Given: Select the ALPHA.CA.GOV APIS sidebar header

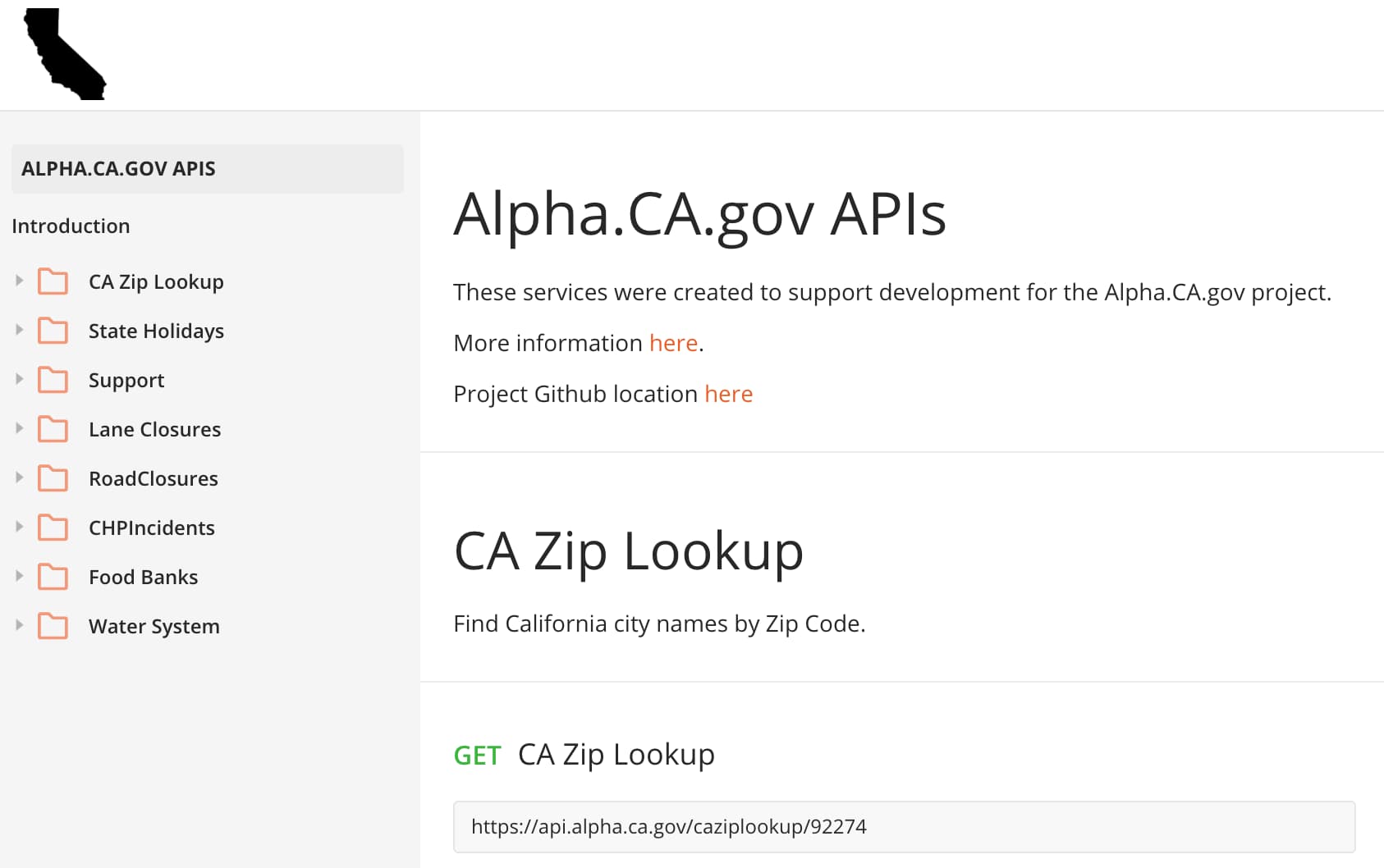Looking at the screenshot, I should pyautogui.click(x=208, y=169).
